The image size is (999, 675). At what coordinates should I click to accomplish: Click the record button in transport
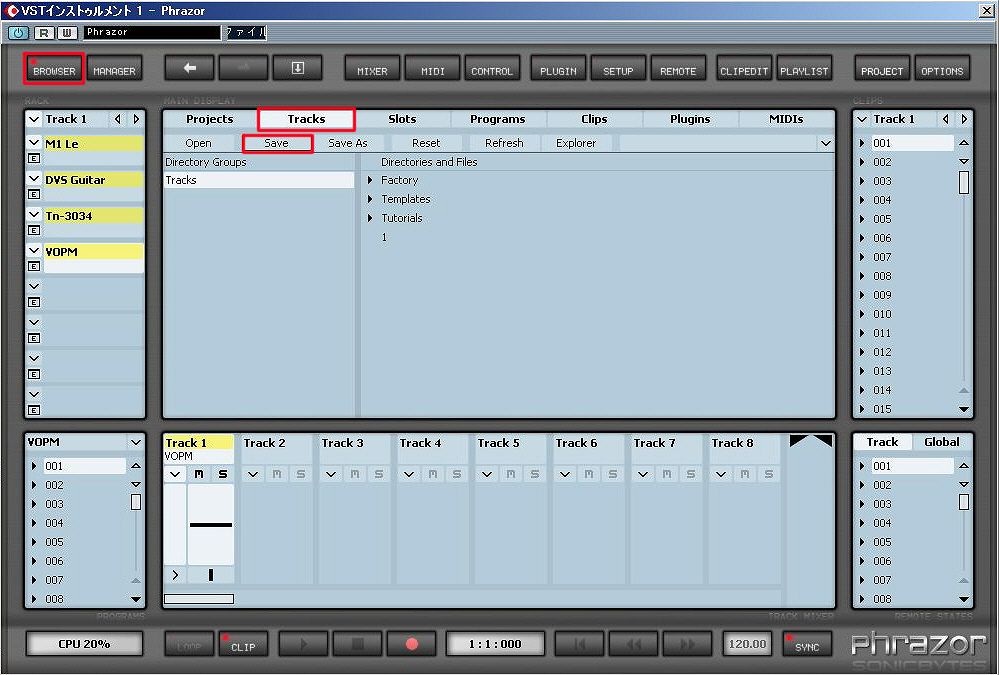tap(412, 644)
